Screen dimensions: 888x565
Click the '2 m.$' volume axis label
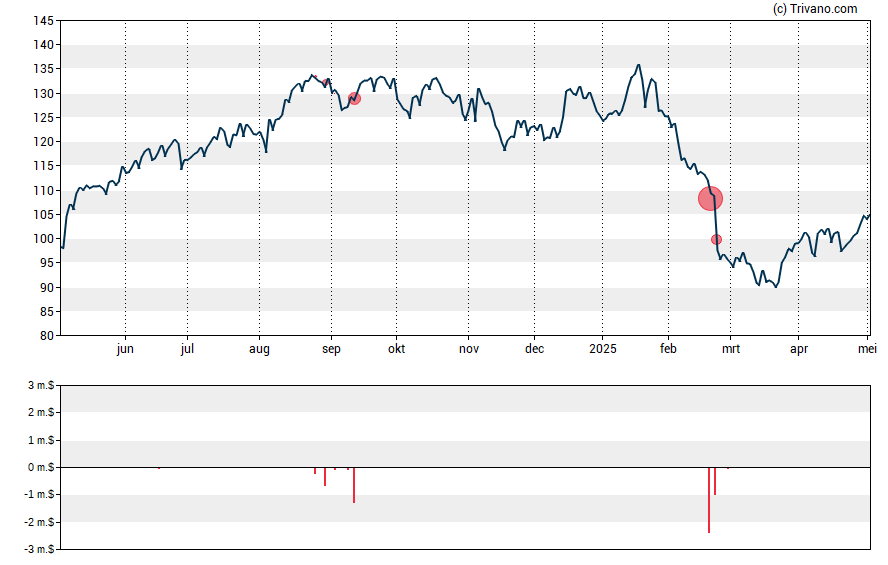point(41,413)
